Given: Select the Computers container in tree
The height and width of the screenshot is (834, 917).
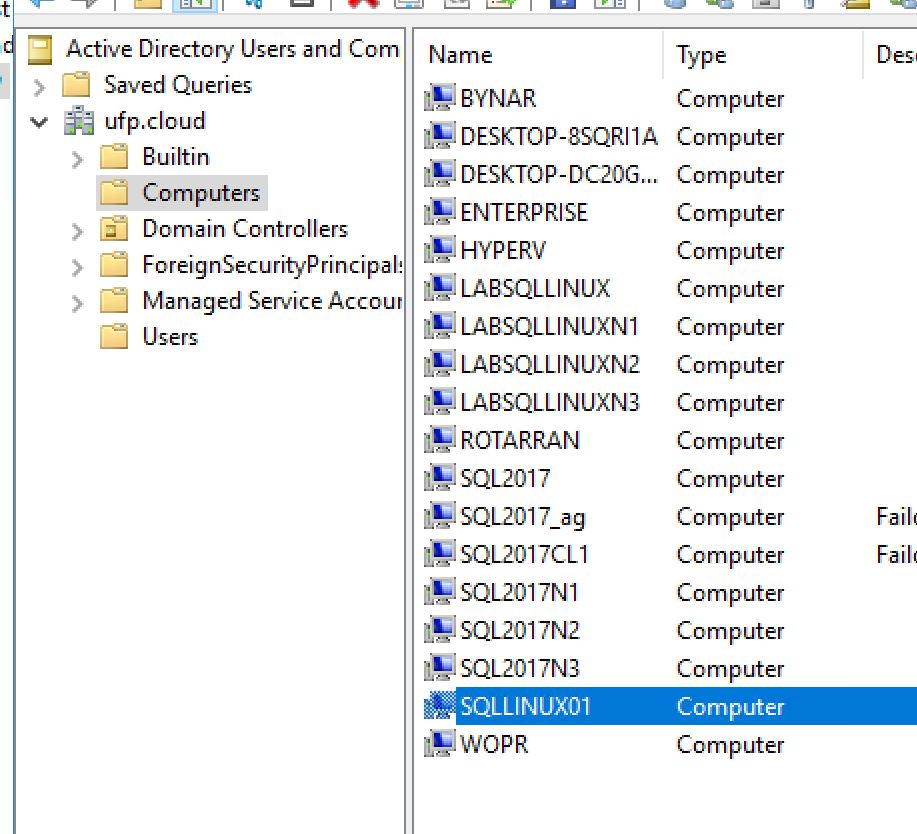Looking at the screenshot, I should (x=200, y=194).
